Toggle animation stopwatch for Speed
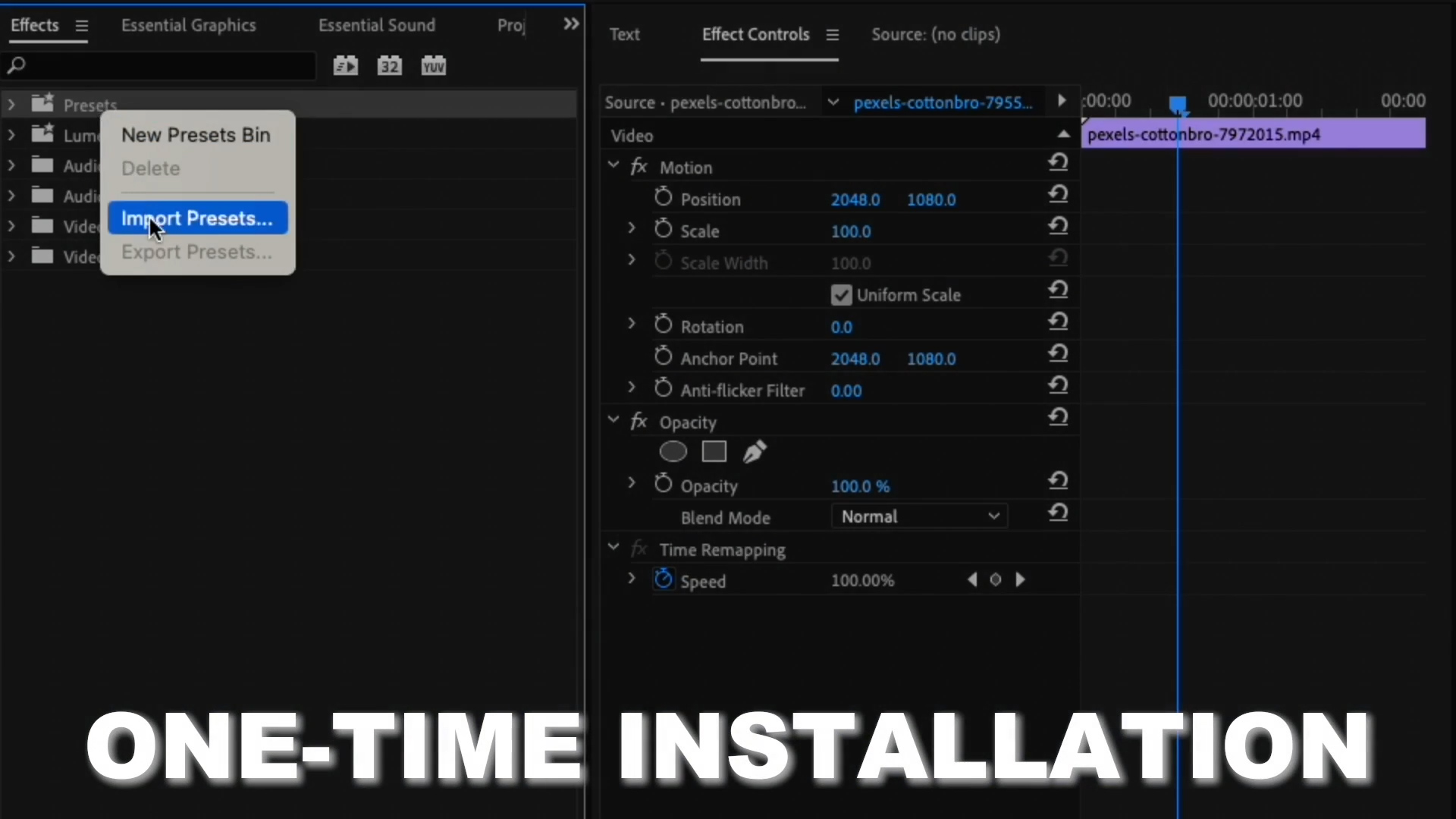1456x819 pixels. tap(664, 580)
